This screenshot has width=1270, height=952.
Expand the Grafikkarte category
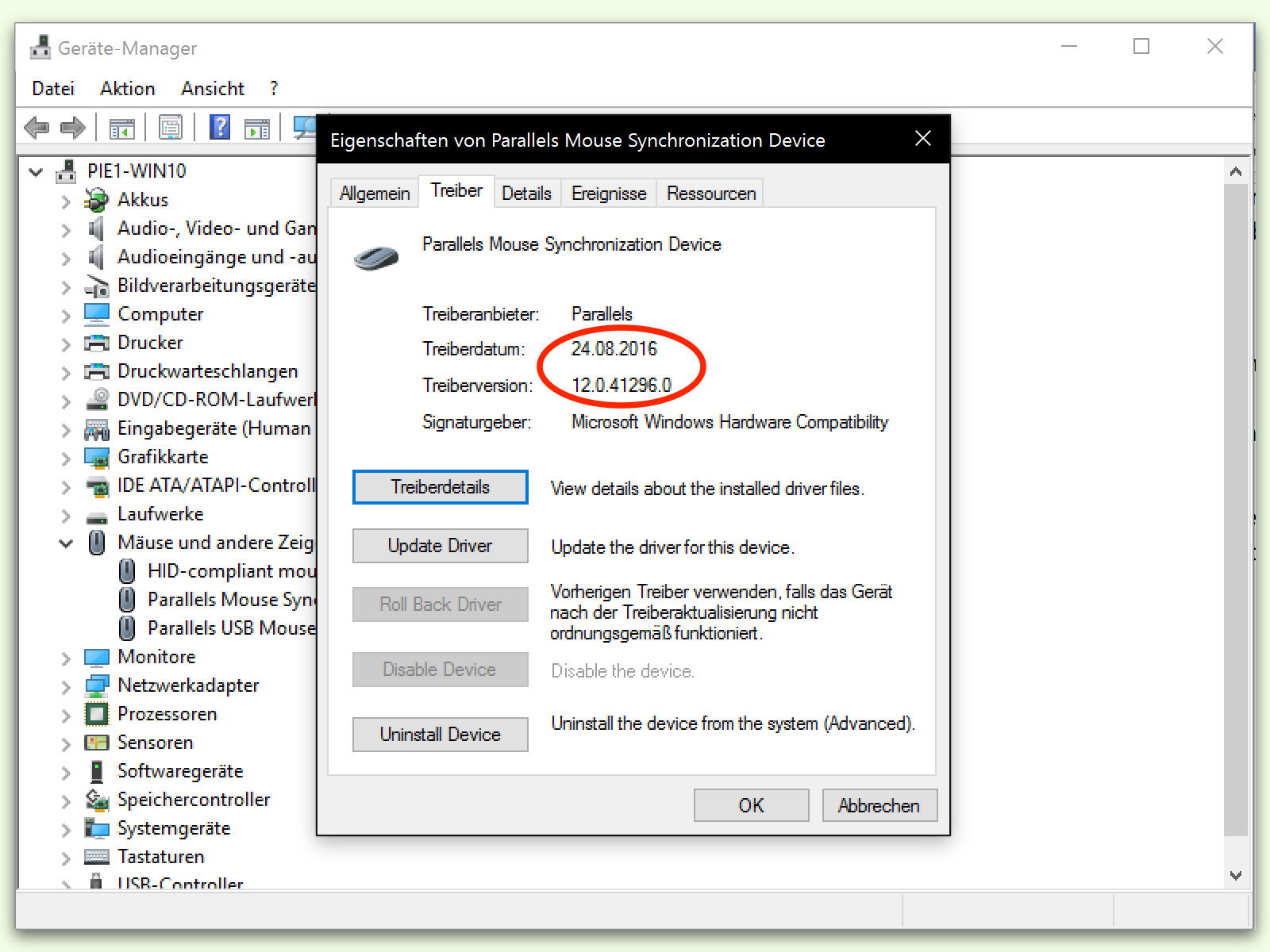click(67, 459)
